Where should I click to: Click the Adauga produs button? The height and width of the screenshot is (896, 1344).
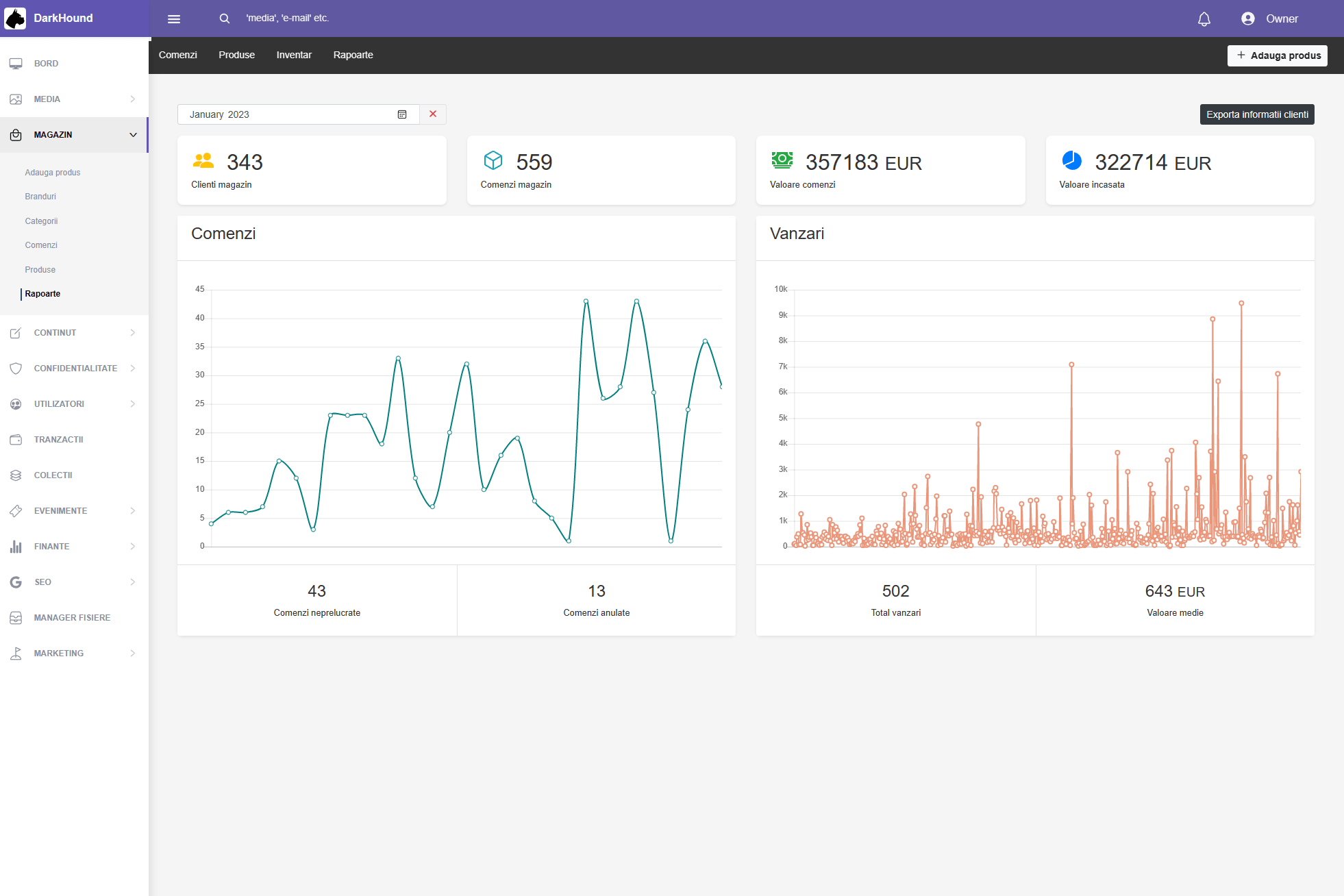pyautogui.click(x=1277, y=55)
